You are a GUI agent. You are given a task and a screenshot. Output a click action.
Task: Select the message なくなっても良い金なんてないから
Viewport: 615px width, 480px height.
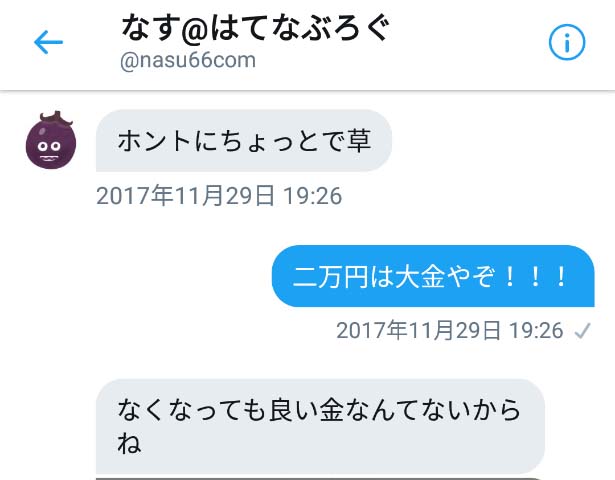(320, 427)
